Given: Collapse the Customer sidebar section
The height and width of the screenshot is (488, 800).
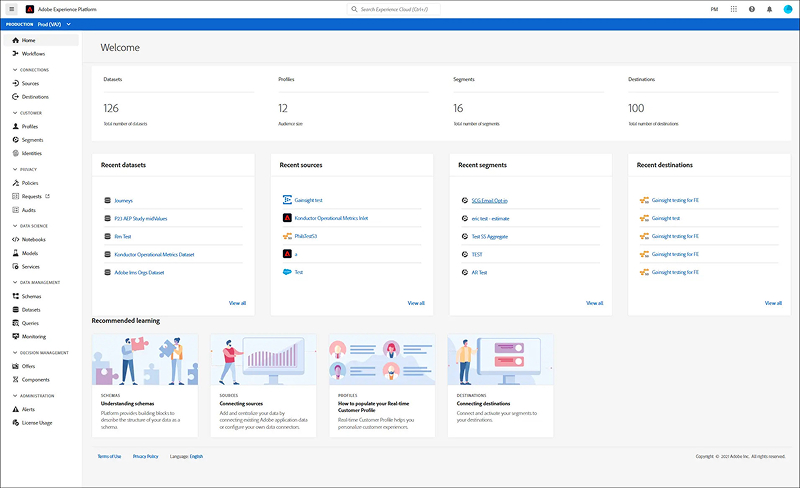Looking at the screenshot, I should click(x=15, y=113).
